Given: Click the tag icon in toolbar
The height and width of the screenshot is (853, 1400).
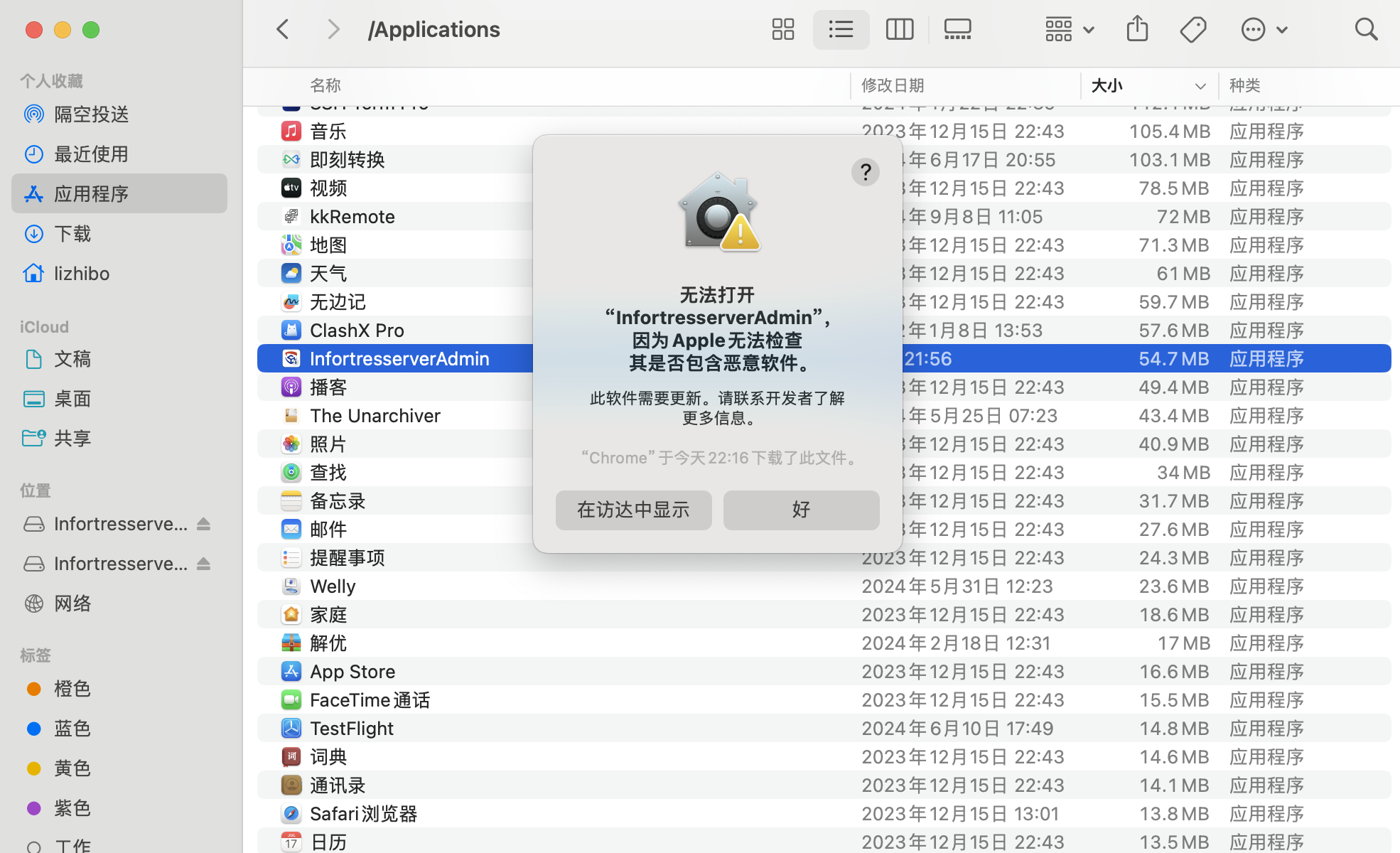Looking at the screenshot, I should (x=1193, y=29).
